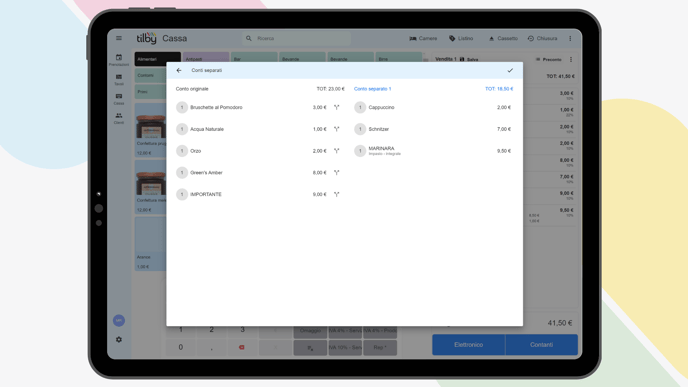The image size is (688, 387).
Task: Open Cassa in the sidebar
Action: pyautogui.click(x=119, y=99)
